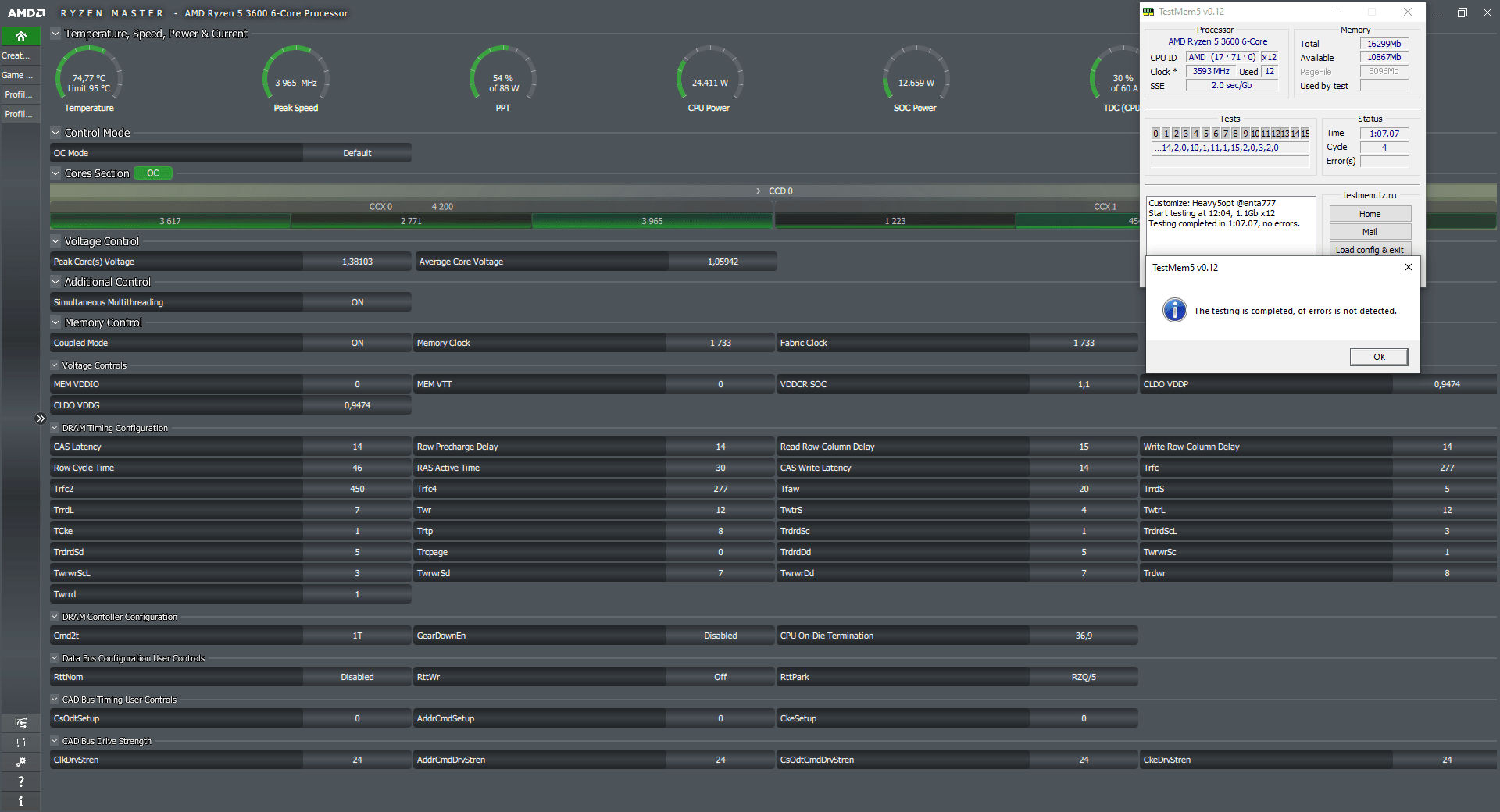Image resolution: width=1500 pixels, height=812 pixels.
Task: Click the Peak Core(s) Voltage value 1,38103
Action: (x=357, y=262)
